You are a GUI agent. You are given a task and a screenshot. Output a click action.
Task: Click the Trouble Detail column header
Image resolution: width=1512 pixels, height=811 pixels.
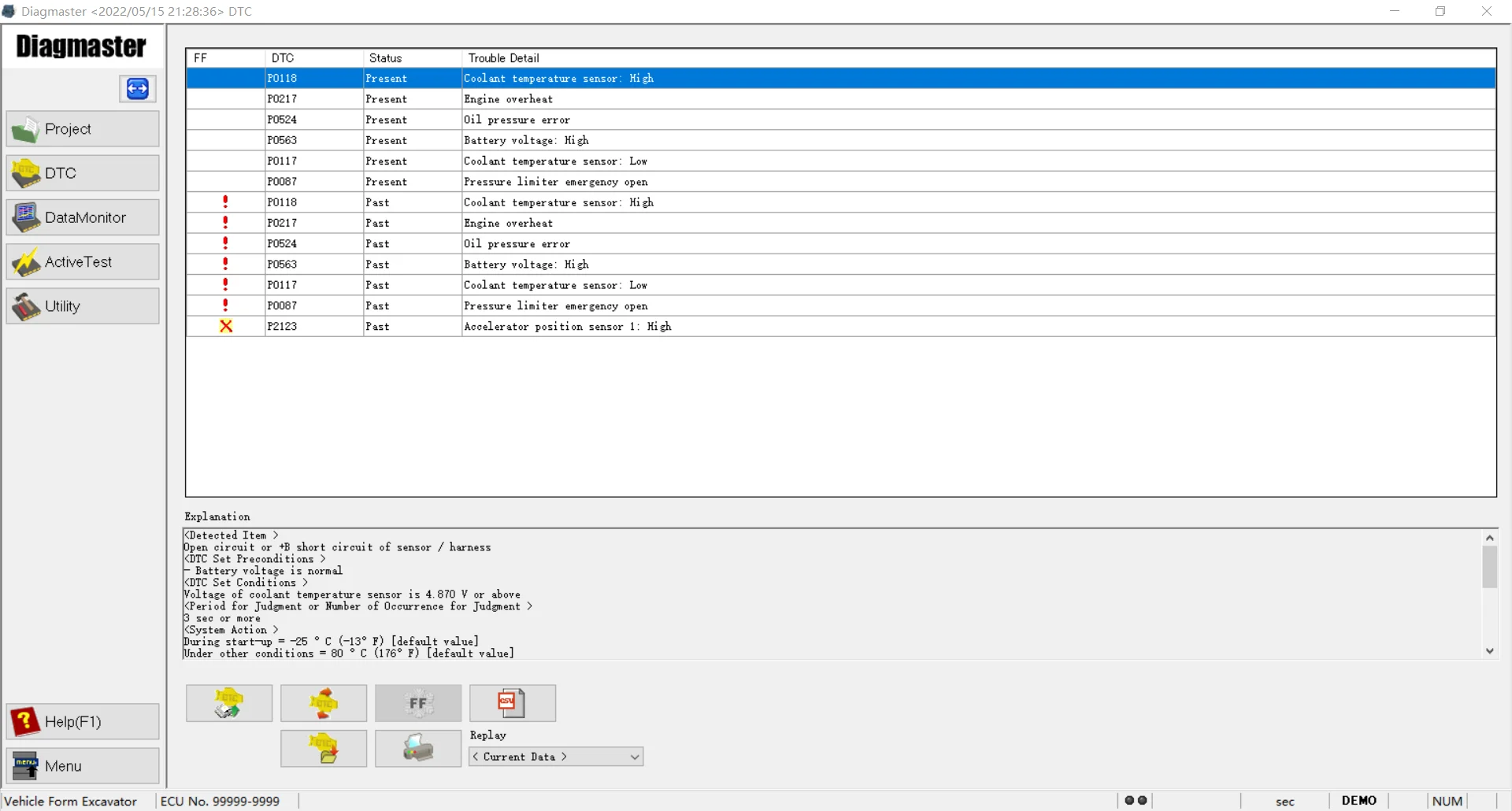pos(979,58)
